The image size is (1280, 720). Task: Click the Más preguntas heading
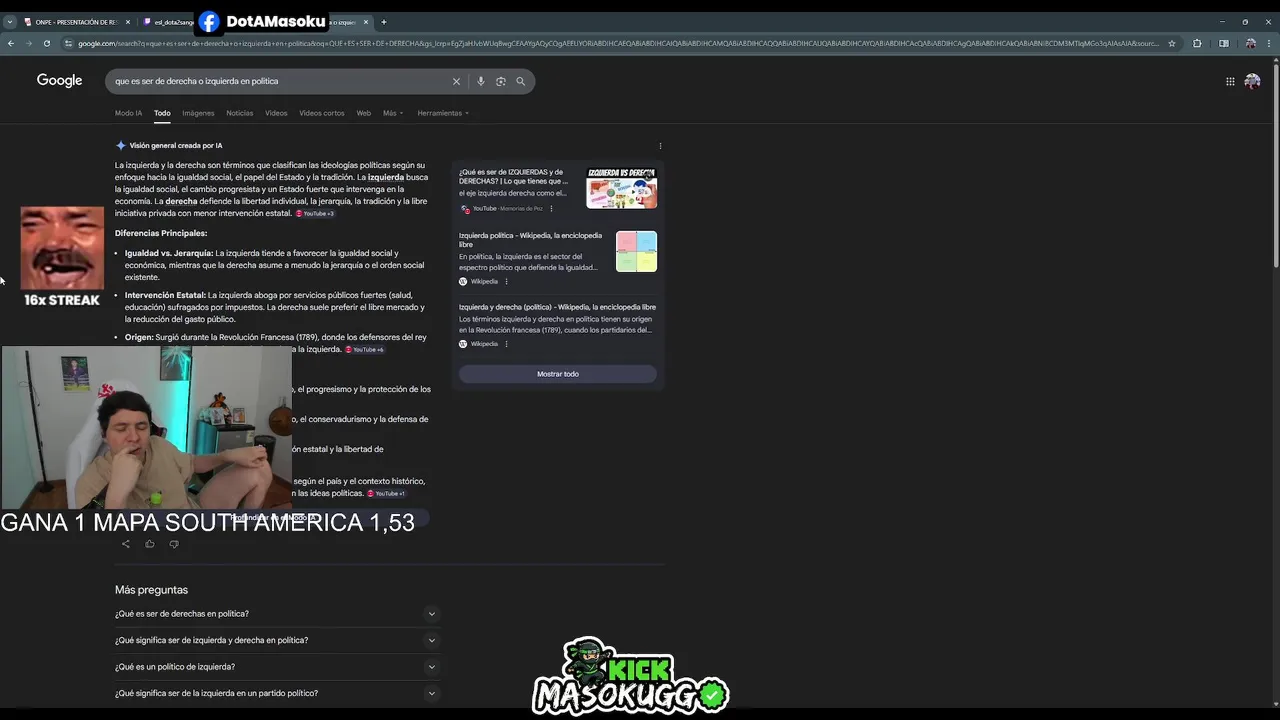click(151, 590)
